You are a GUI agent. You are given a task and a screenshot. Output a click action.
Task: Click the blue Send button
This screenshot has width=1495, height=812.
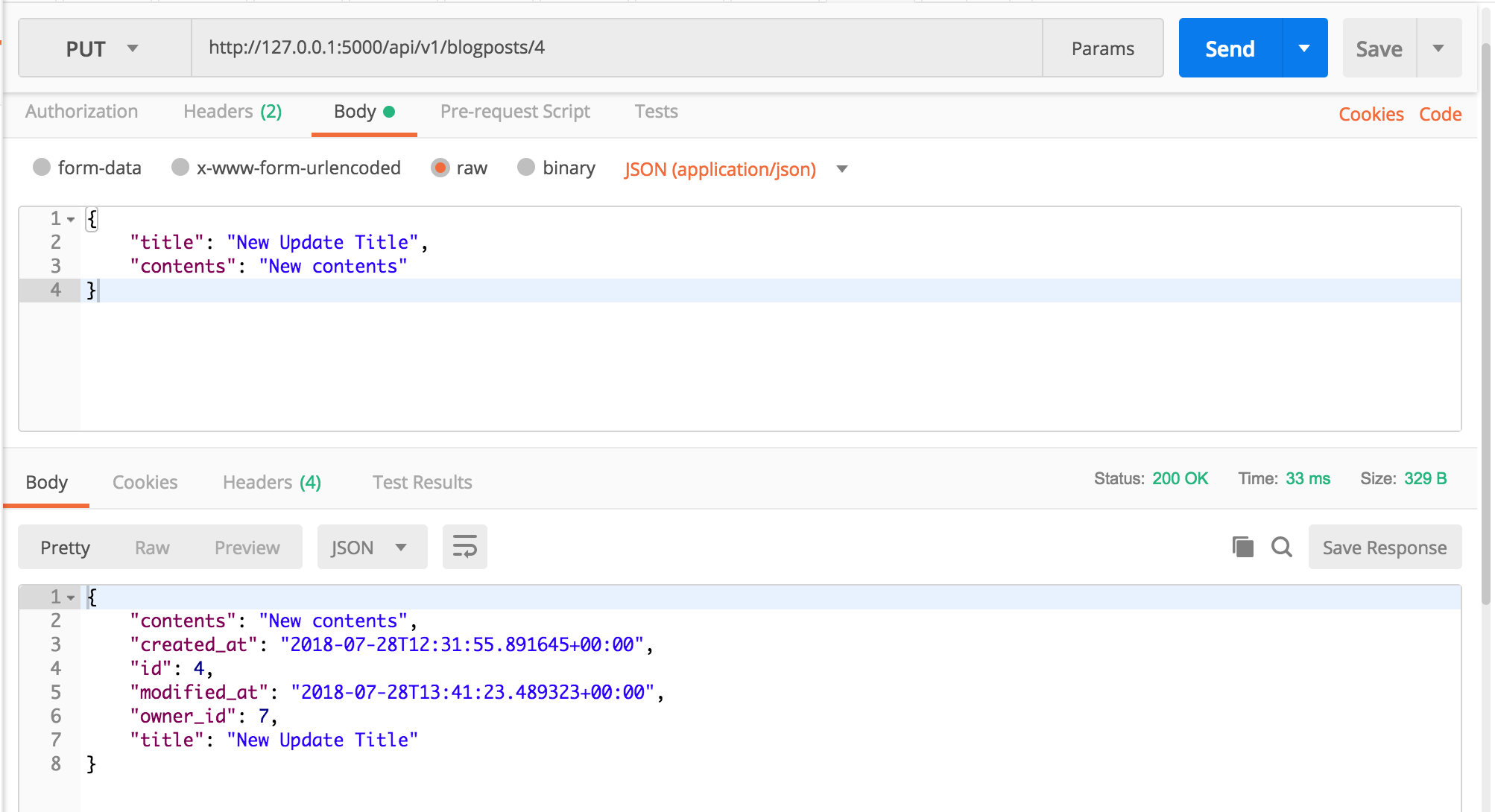(1230, 48)
